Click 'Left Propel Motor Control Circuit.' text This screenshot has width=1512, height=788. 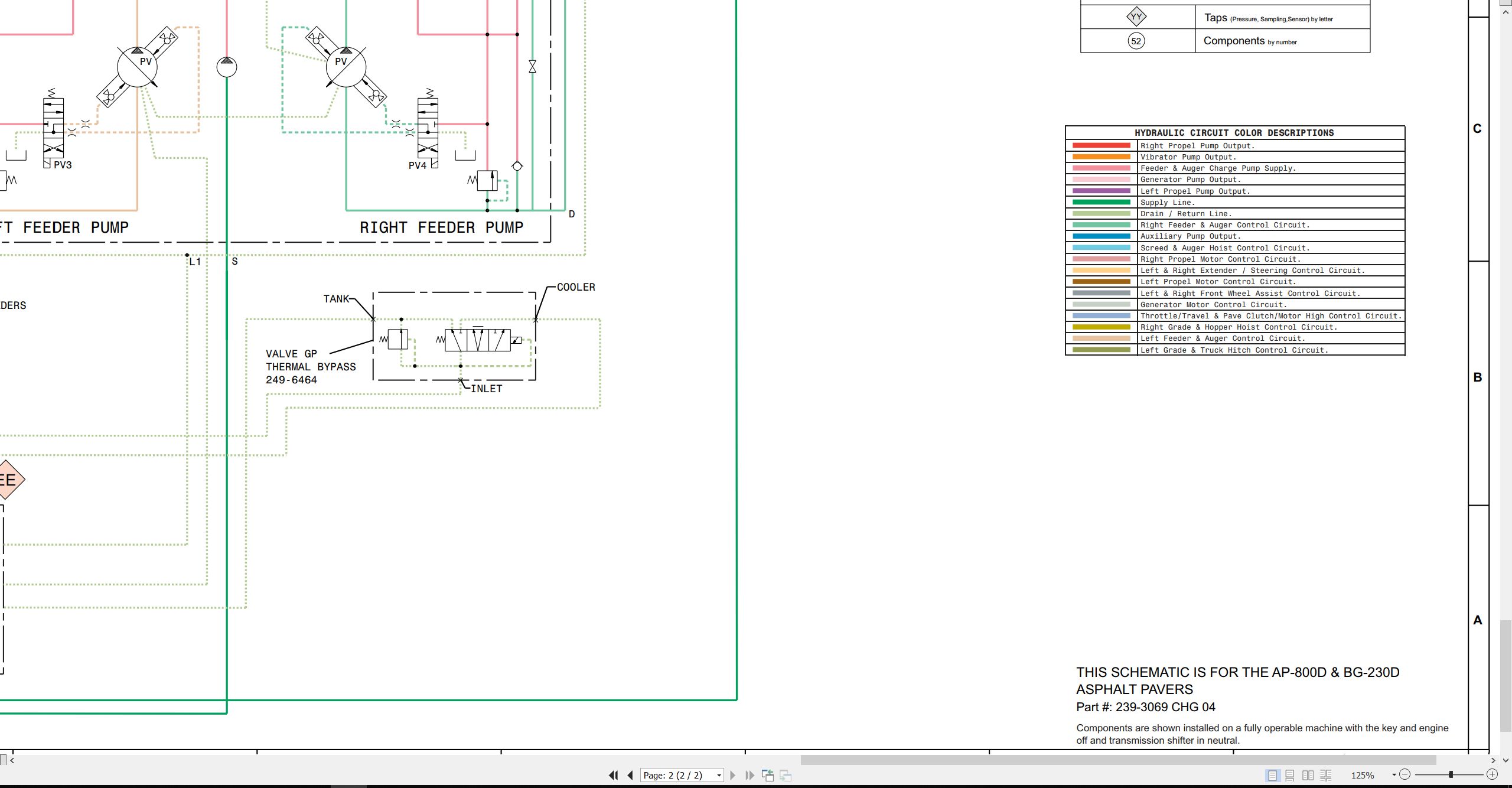click(1218, 282)
